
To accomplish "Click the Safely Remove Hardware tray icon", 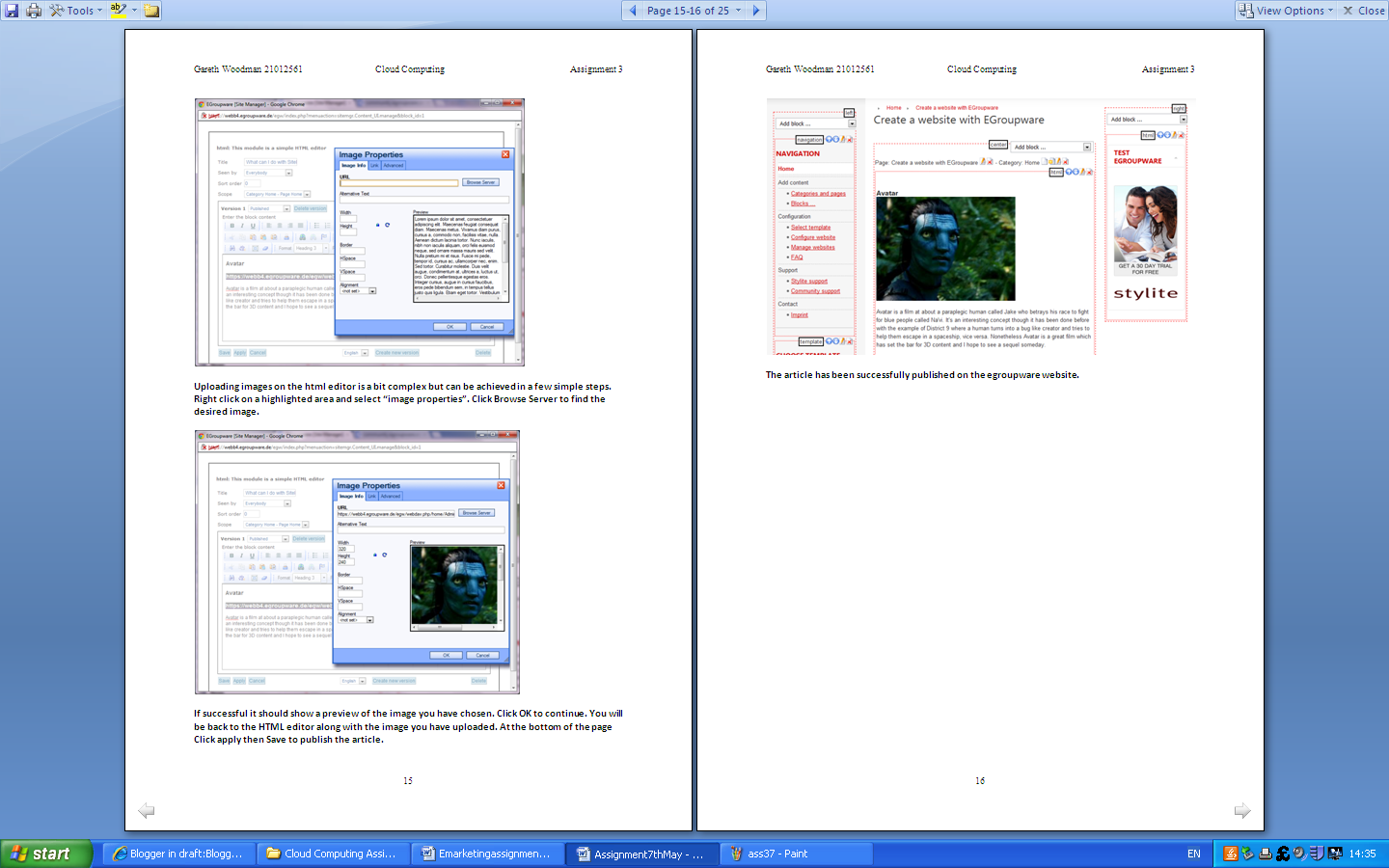I will point(1247,854).
